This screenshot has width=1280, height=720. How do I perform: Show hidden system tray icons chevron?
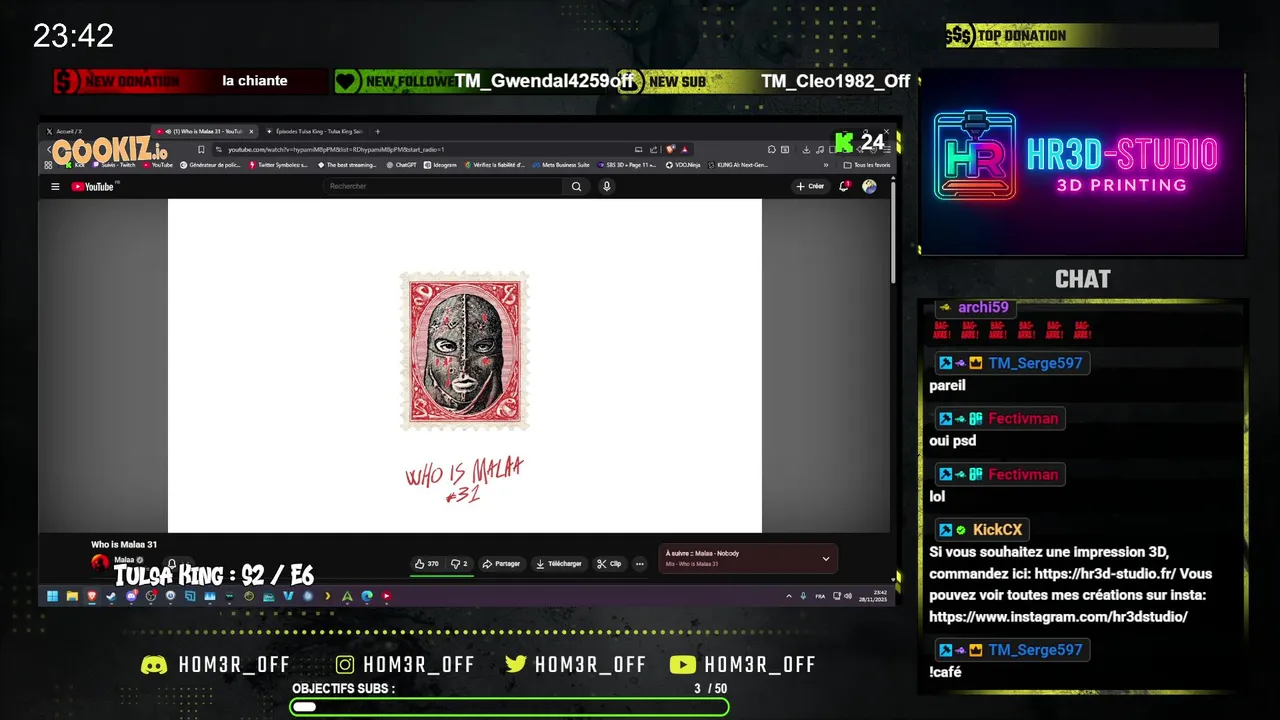(x=789, y=596)
